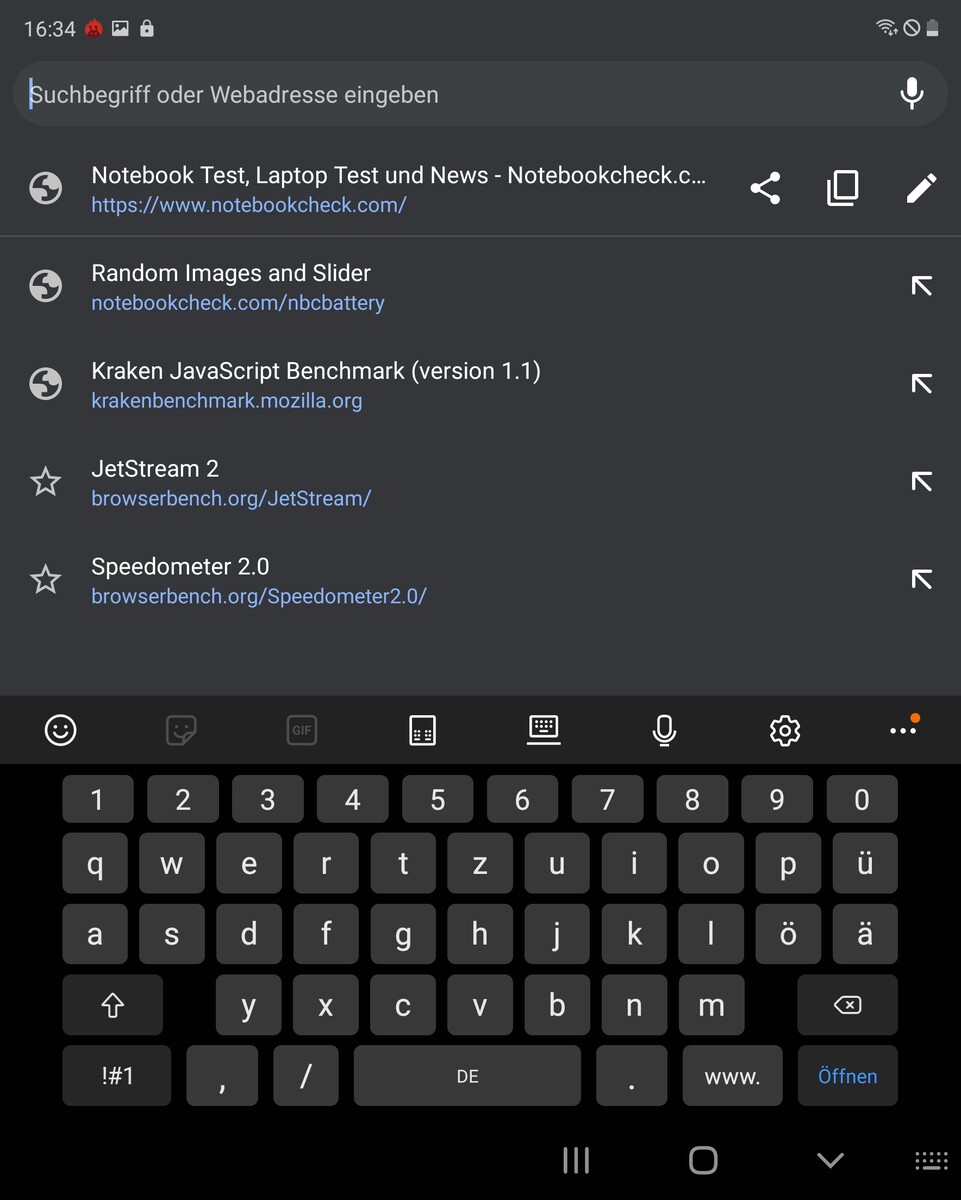Tap the voice search microphone in address bar
Screen dimensions: 961x1200
(911, 94)
